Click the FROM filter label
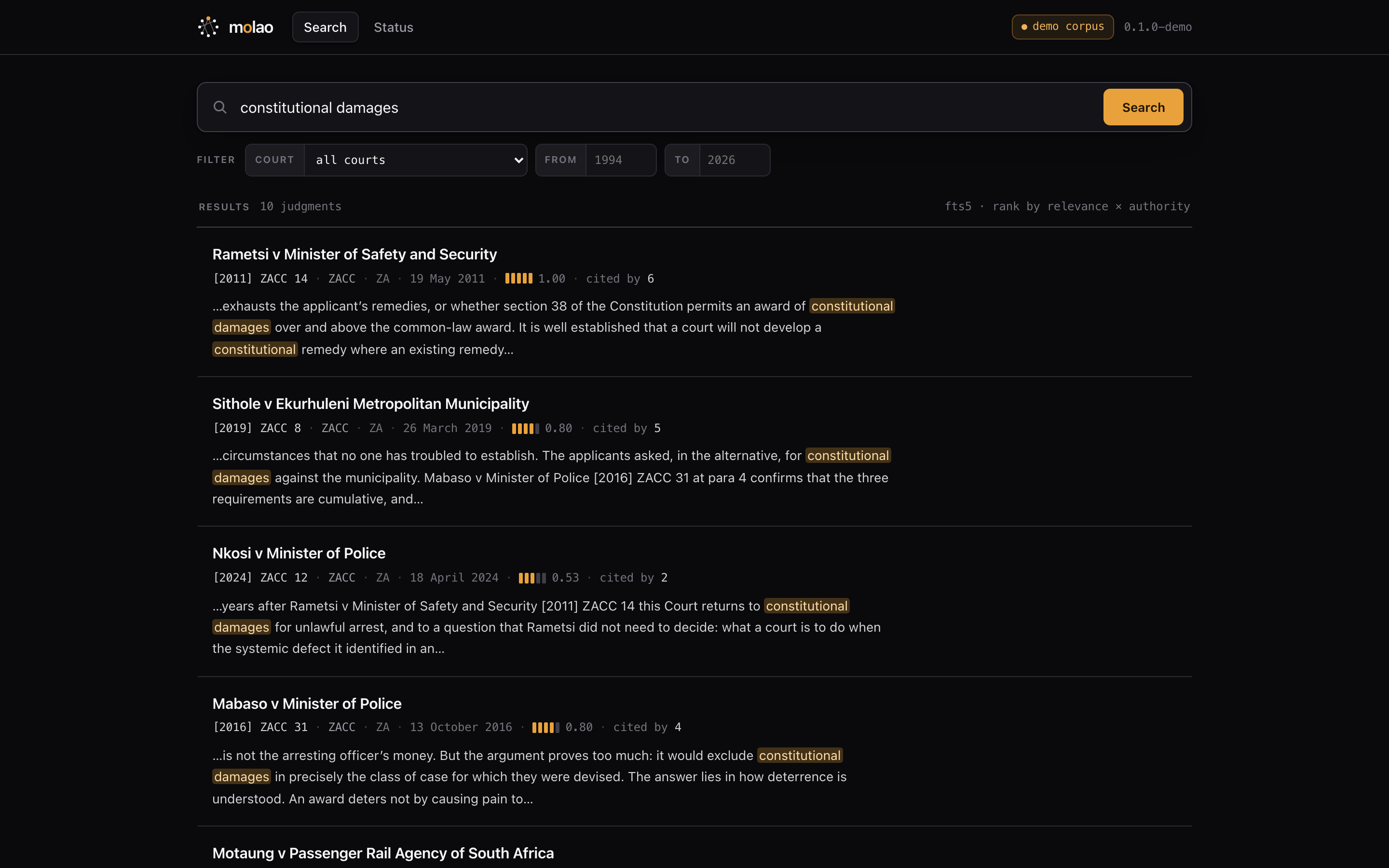The height and width of the screenshot is (868, 1389). pos(560,160)
